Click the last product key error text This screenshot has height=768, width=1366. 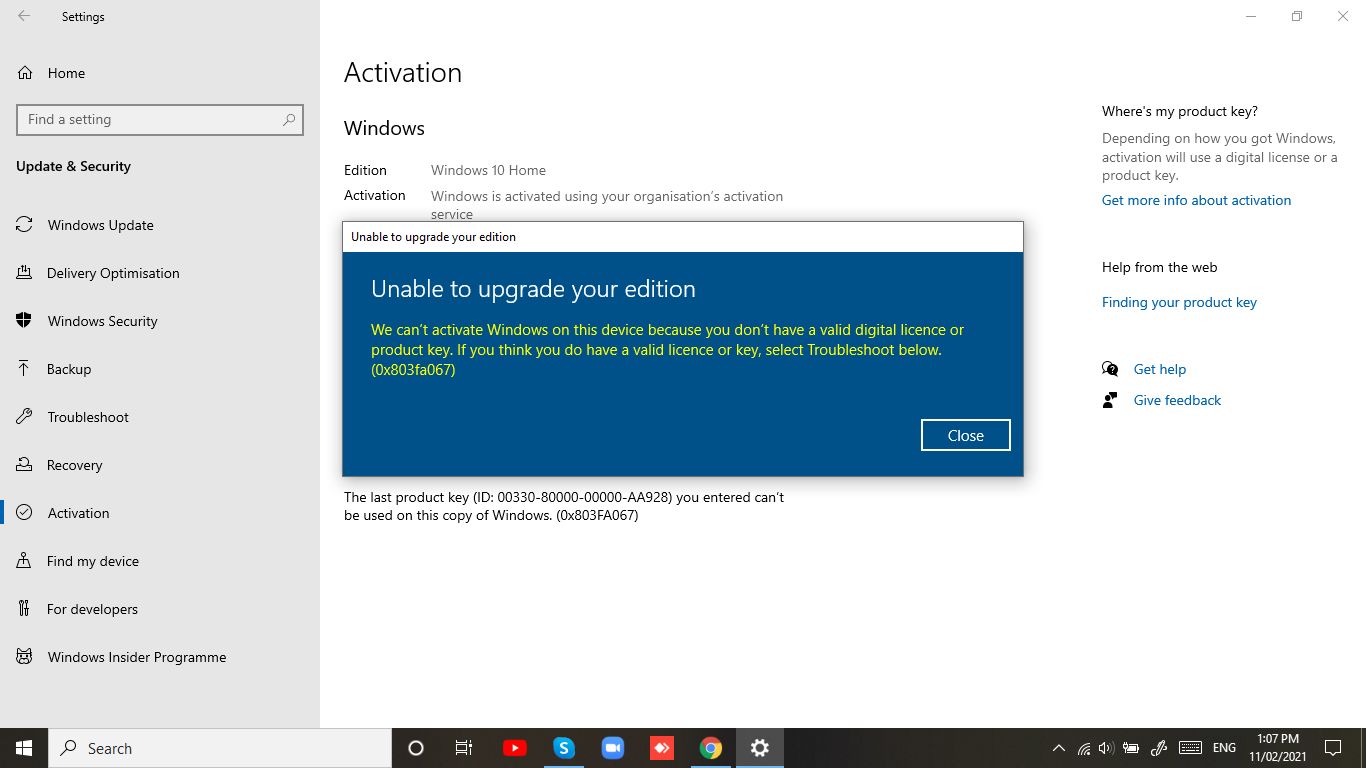[x=564, y=506]
